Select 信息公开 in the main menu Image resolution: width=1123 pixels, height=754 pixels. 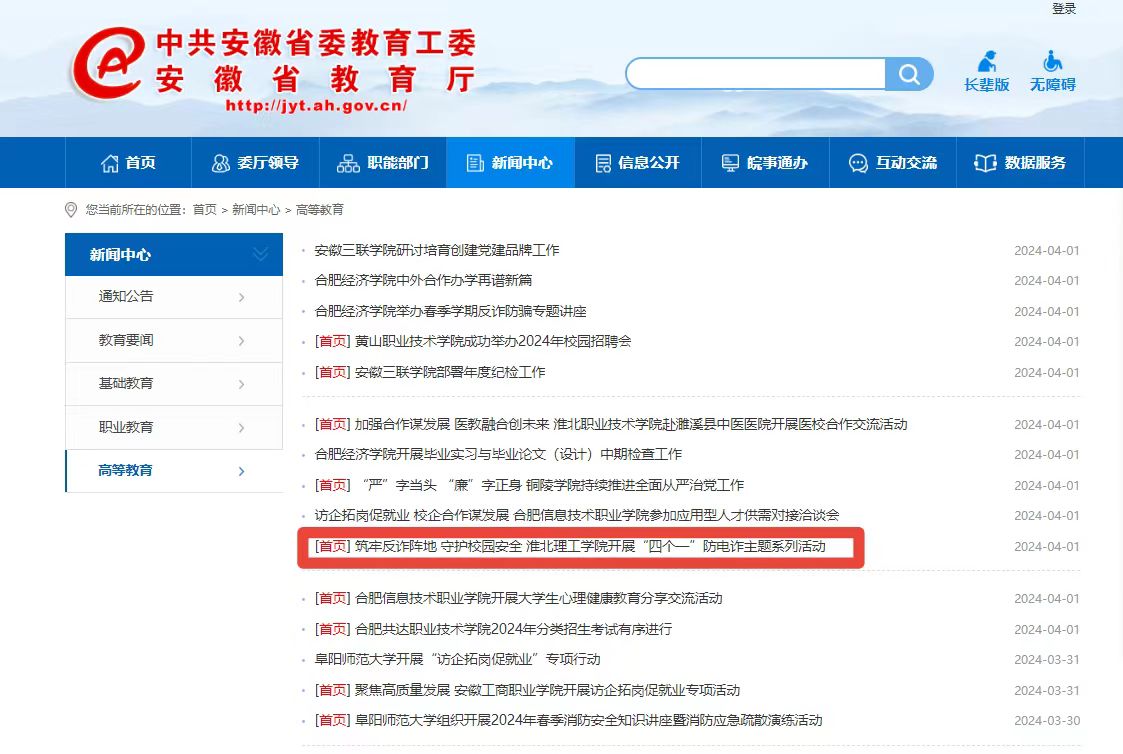pos(637,163)
